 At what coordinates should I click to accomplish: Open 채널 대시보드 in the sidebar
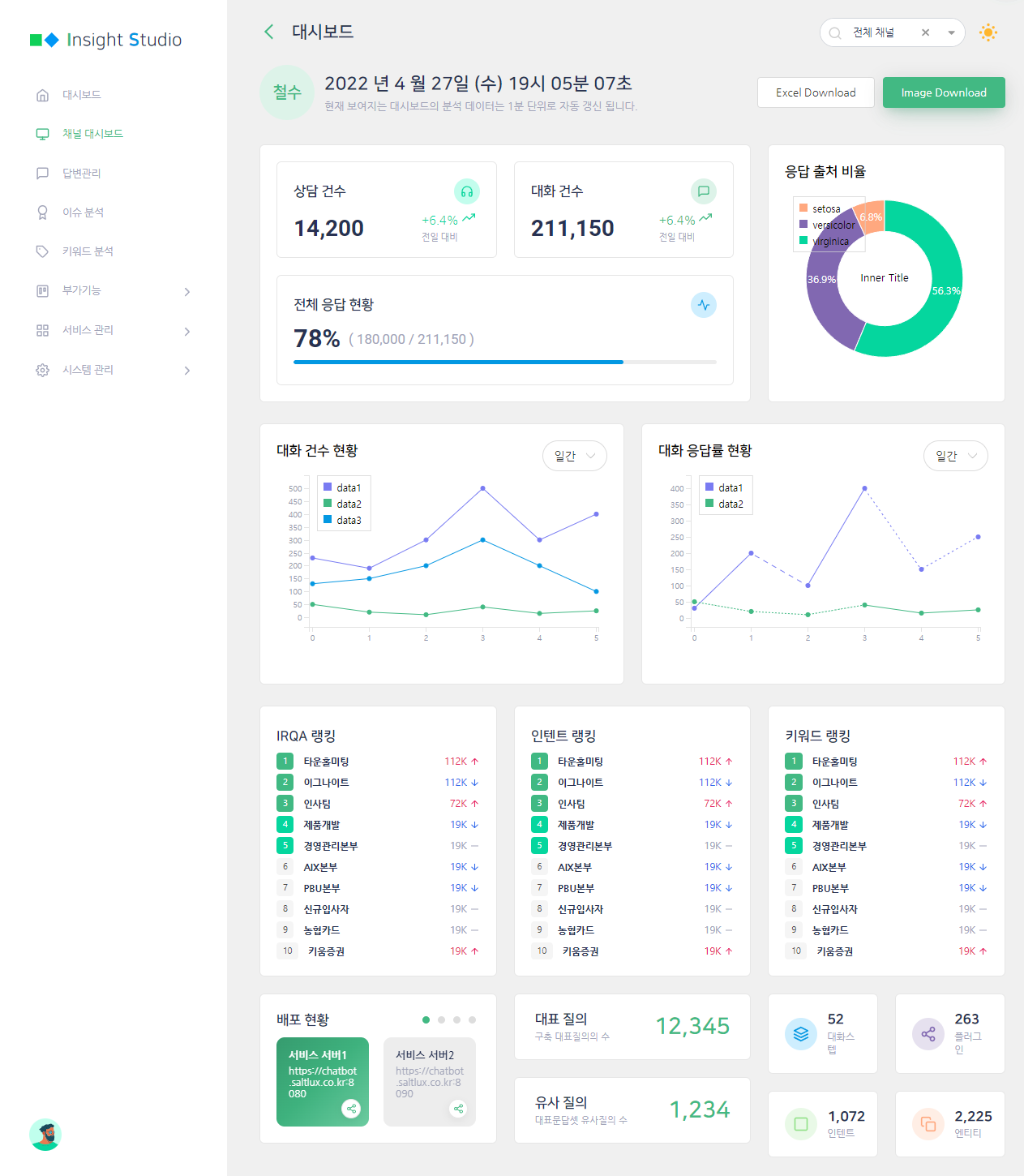pyautogui.click(x=92, y=134)
